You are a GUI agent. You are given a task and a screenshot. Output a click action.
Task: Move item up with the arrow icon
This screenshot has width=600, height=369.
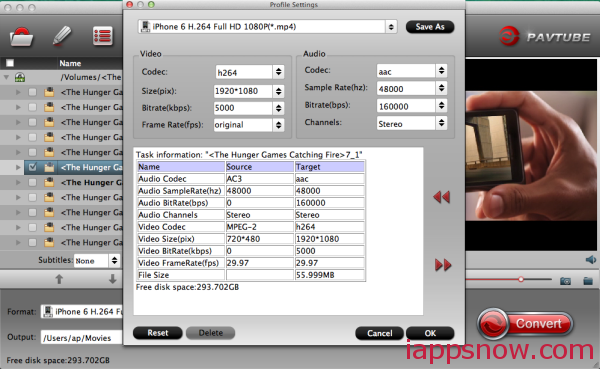[59, 279]
